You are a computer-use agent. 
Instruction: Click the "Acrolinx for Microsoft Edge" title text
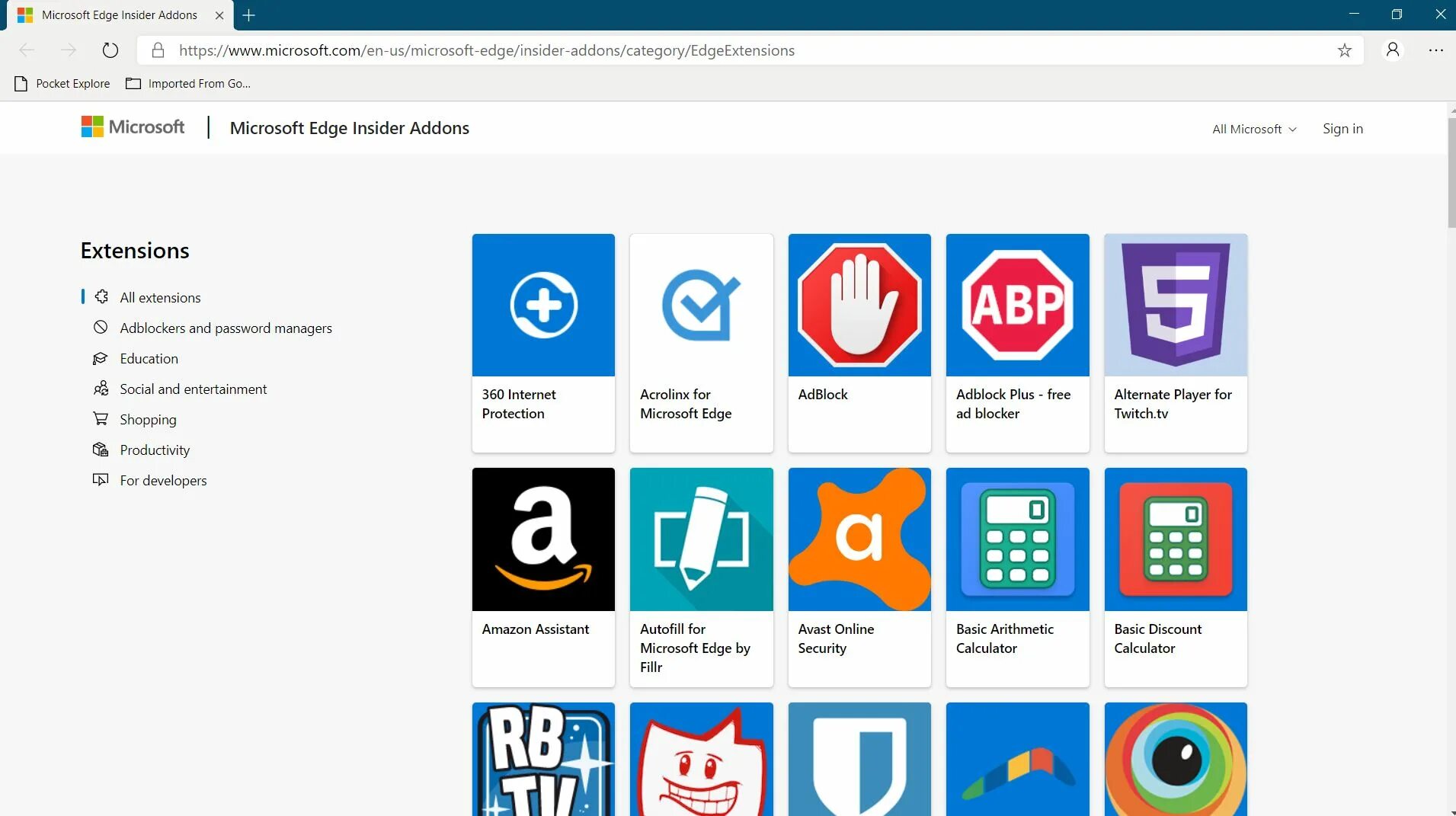pyautogui.click(x=686, y=404)
